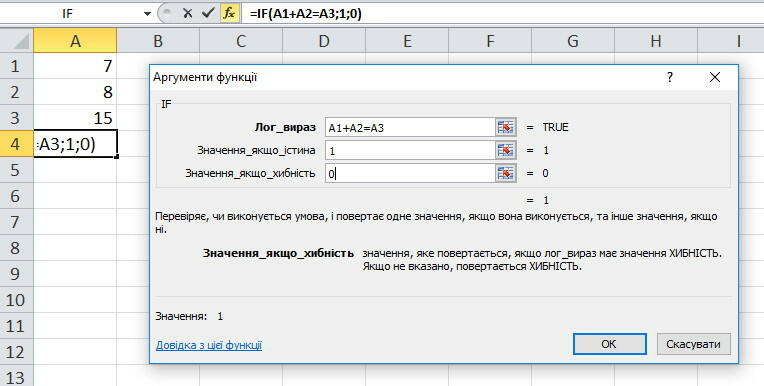
Task: Click range selector icon for Значення_якщо_істина
Action: [x=506, y=151]
